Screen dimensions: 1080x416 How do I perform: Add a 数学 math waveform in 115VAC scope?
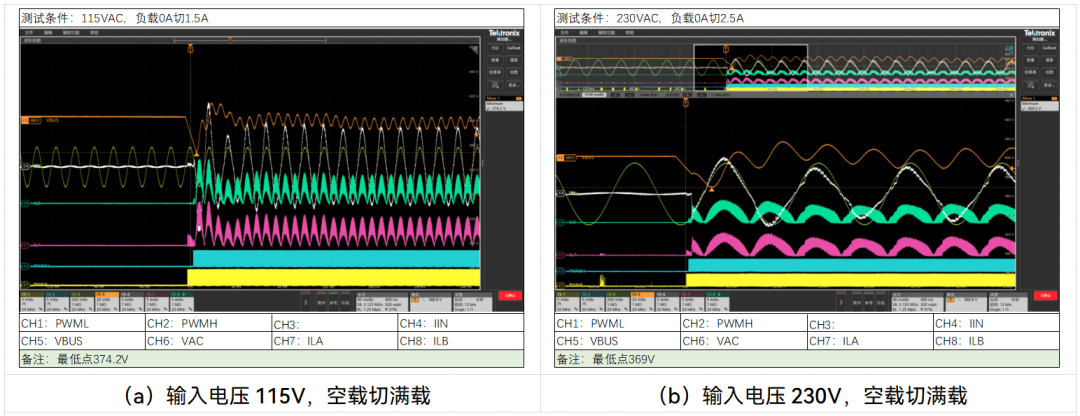[321, 300]
